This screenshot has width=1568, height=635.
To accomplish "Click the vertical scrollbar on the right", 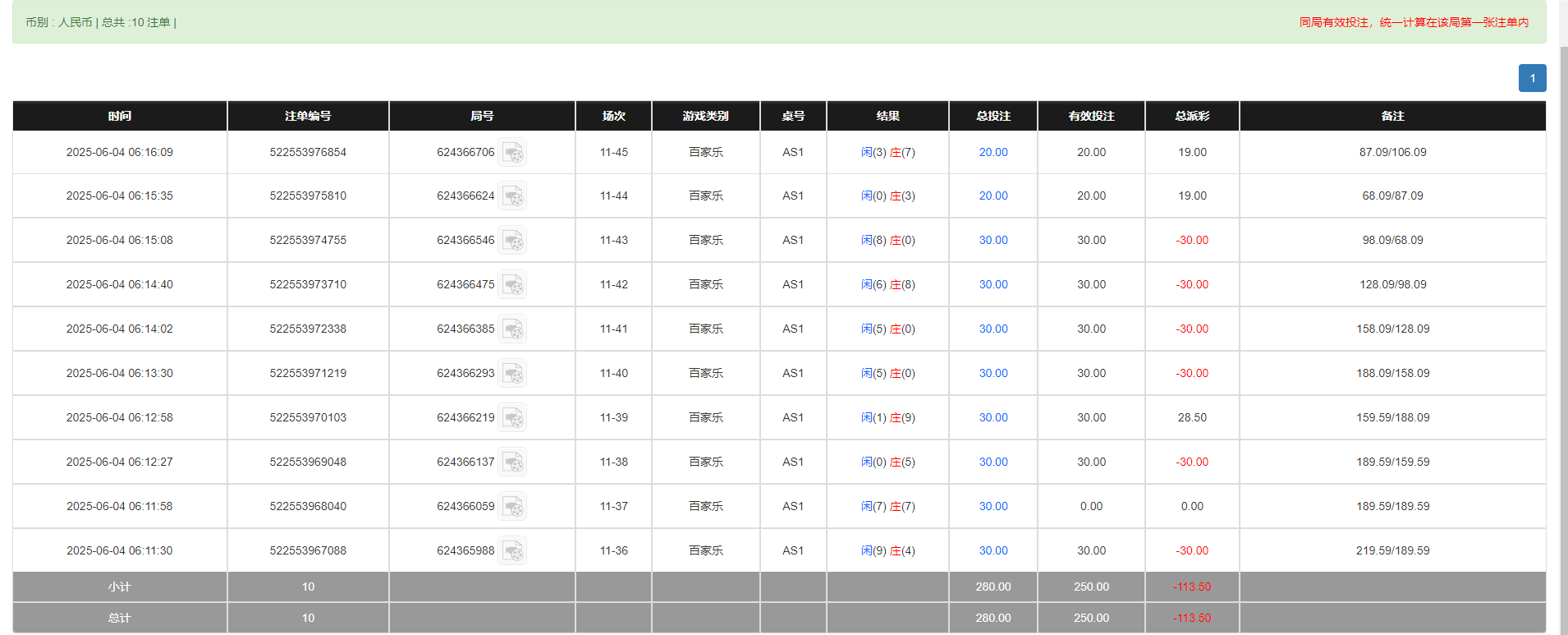I will point(1562,329).
